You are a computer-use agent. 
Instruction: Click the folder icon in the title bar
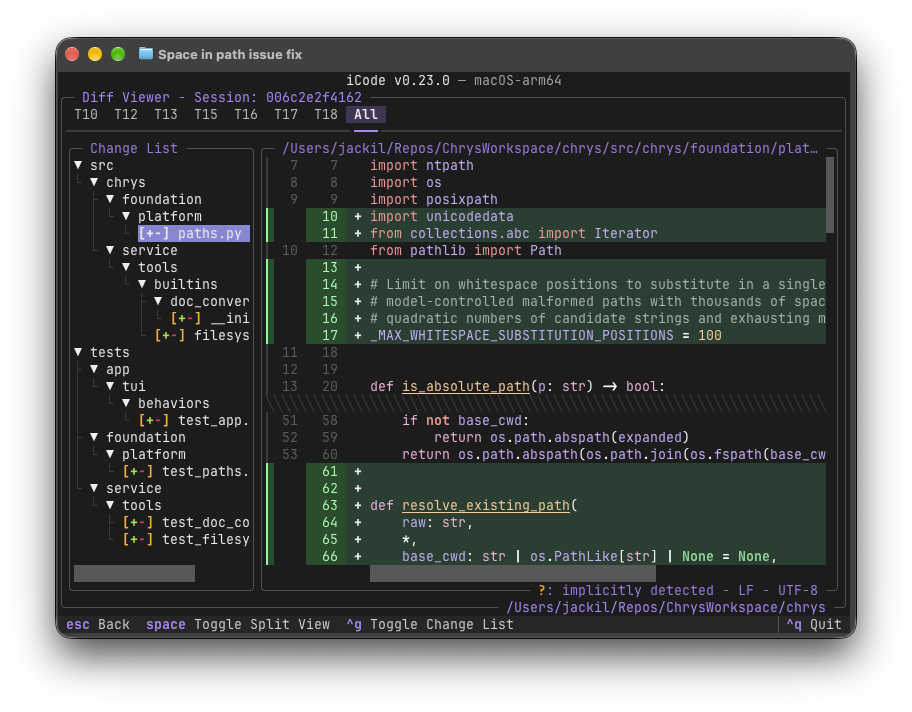[x=145, y=54]
